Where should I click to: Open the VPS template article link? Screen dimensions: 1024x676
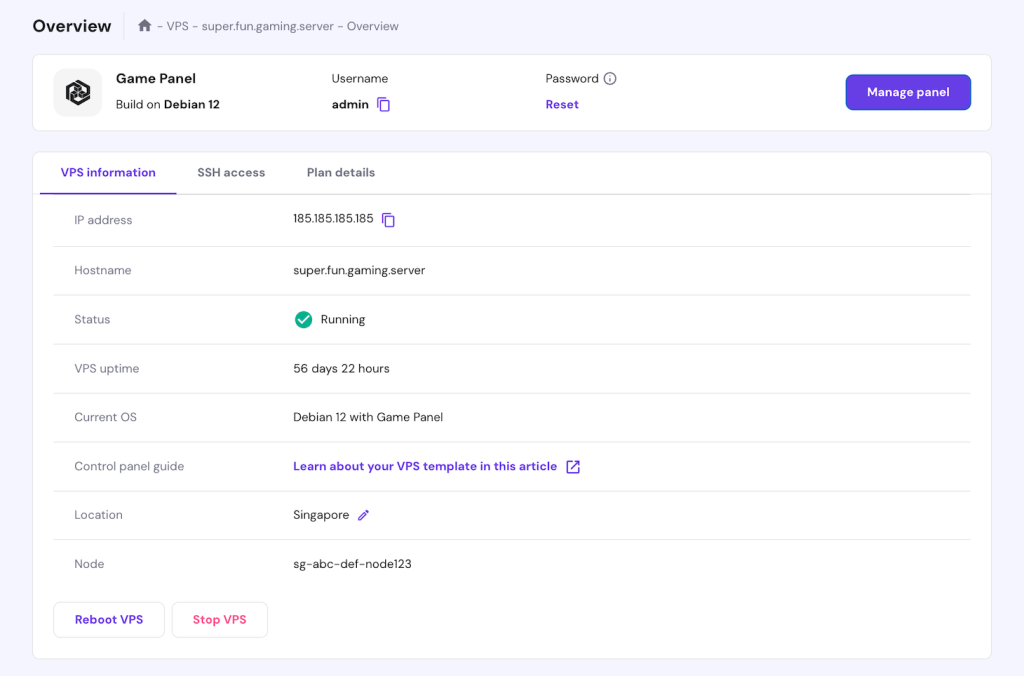pos(424,466)
